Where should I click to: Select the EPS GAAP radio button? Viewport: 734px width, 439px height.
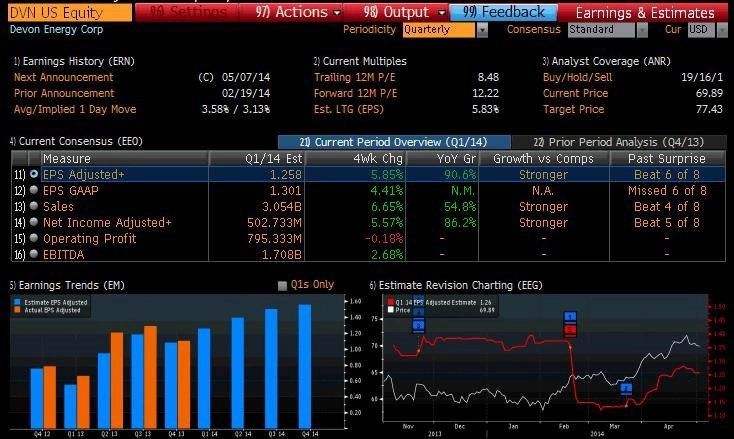point(34,190)
